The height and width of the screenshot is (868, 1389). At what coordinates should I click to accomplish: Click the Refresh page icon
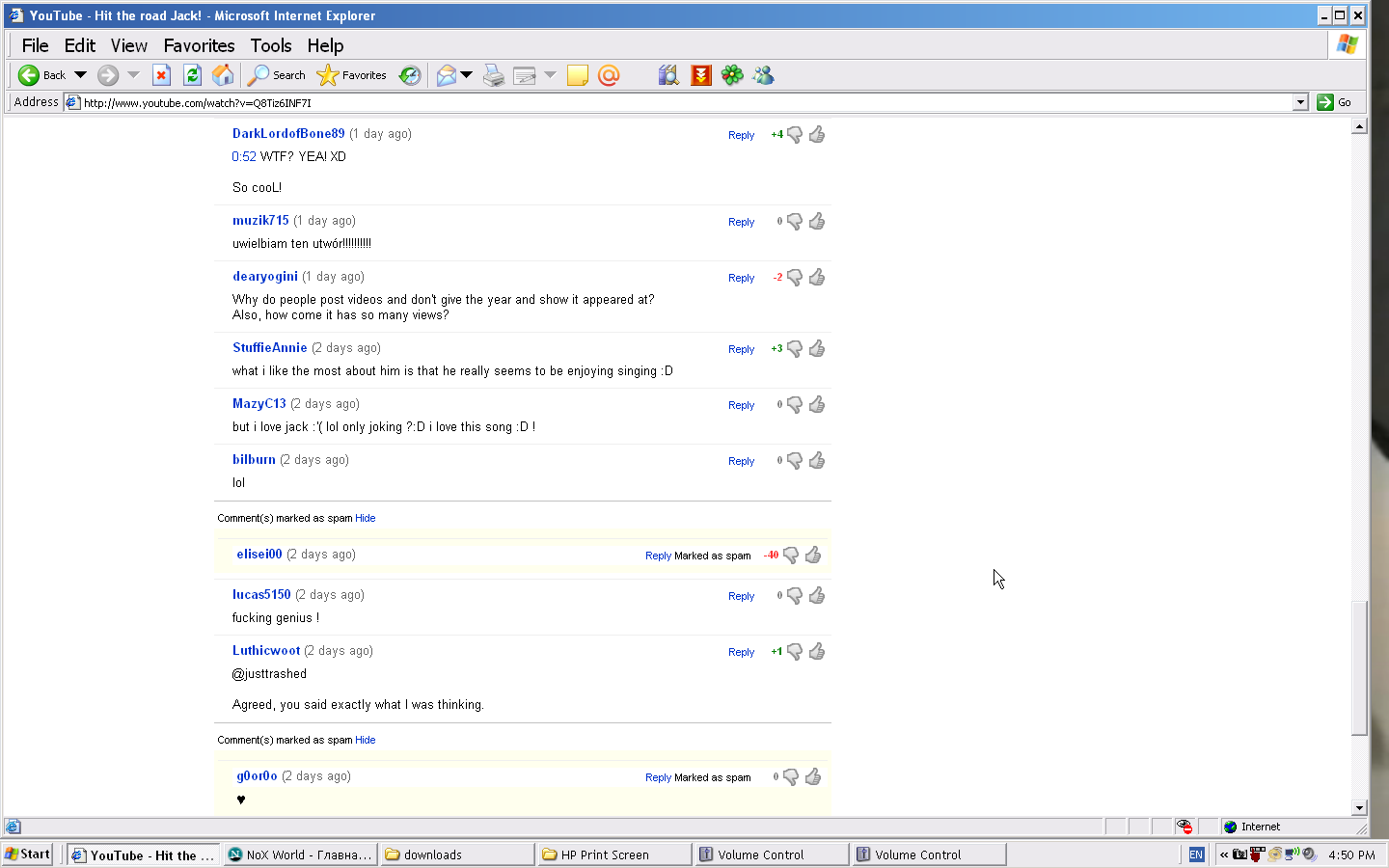pyautogui.click(x=192, y=75)
